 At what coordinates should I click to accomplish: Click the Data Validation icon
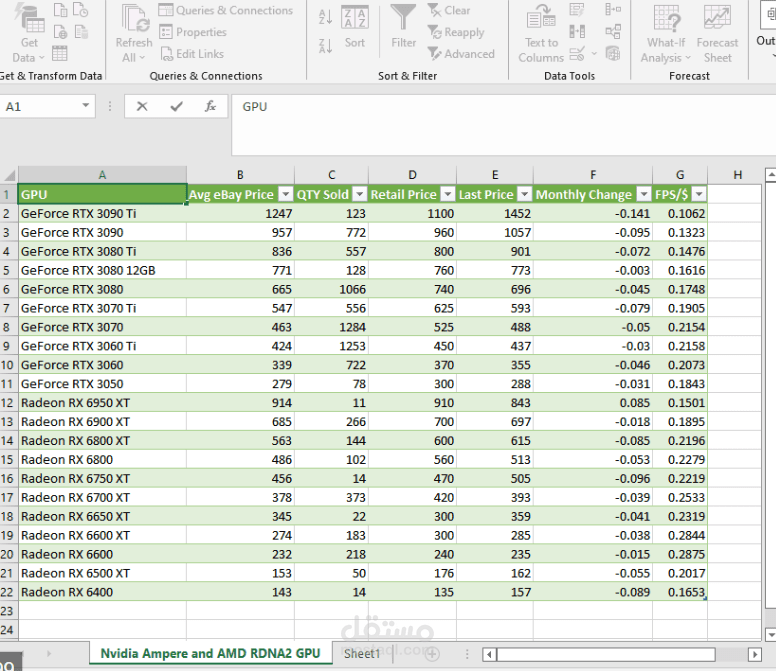(577, 53)
